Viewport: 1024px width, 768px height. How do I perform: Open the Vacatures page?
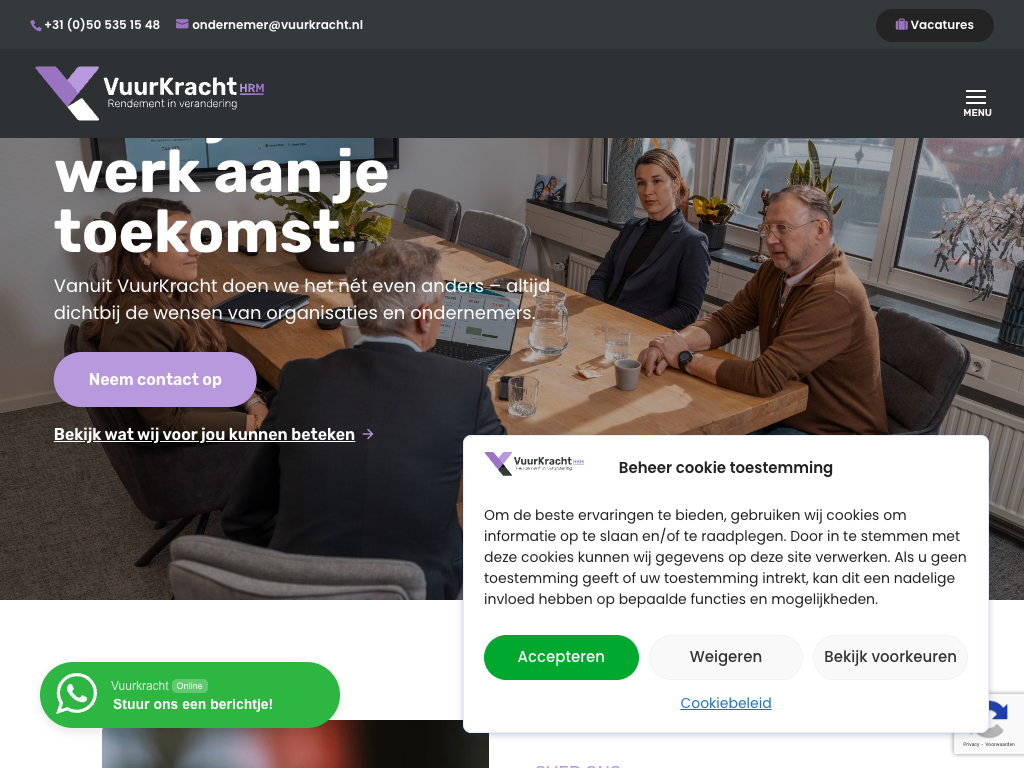935,25
